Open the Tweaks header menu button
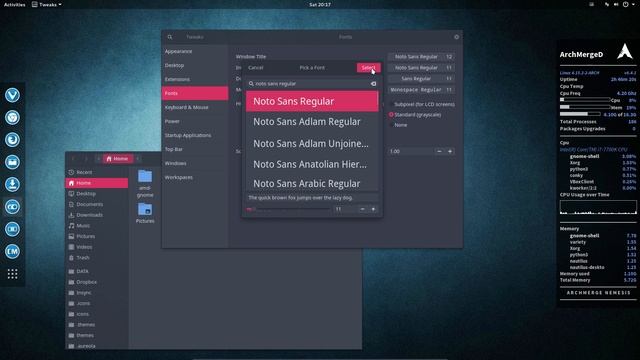 [x=456, y=37]
